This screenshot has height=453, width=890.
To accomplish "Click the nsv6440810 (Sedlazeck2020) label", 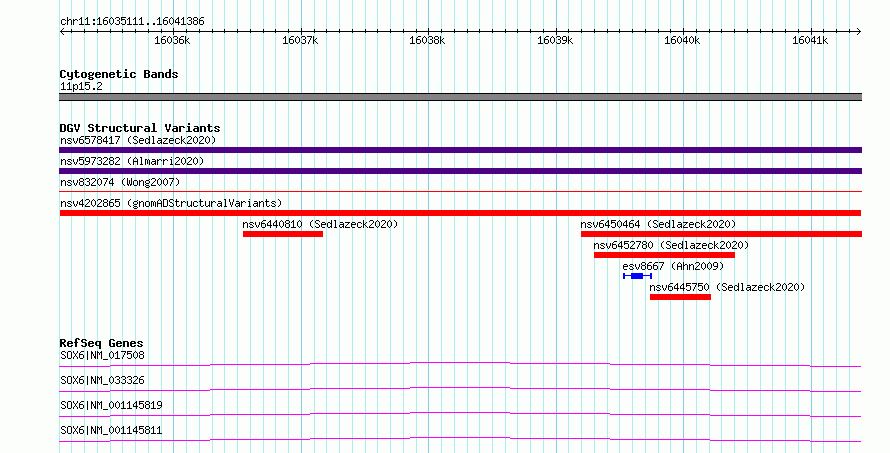I will click(320, 224).
